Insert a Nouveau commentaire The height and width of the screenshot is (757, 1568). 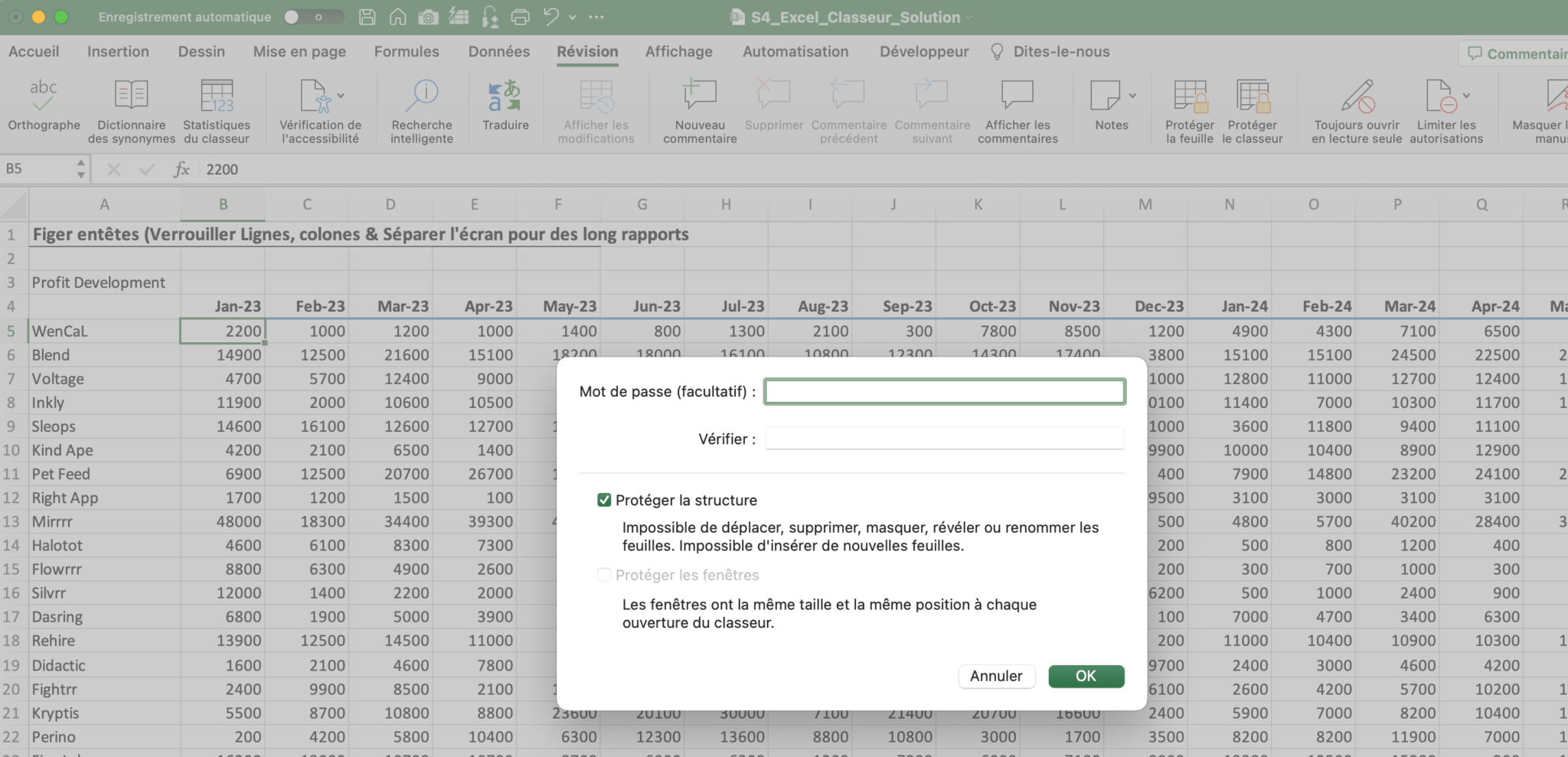pyautogui.click(x=699, y=107)
